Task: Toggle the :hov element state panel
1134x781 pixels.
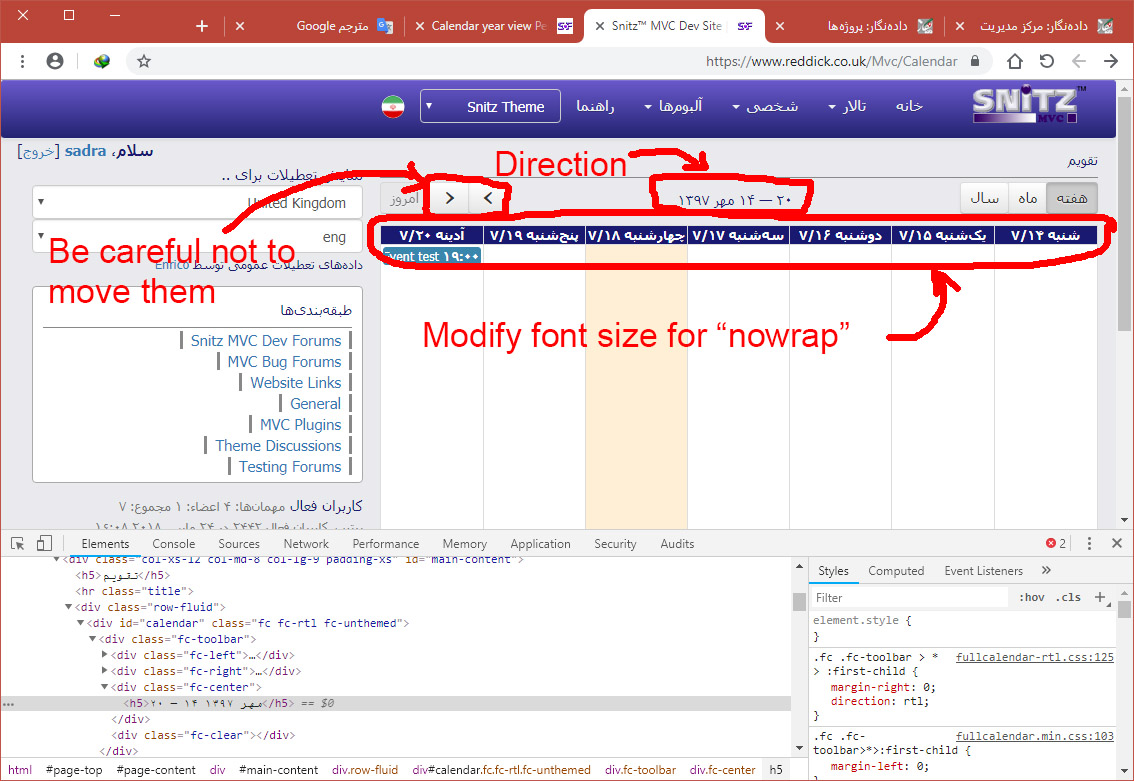Action: 1031,597
